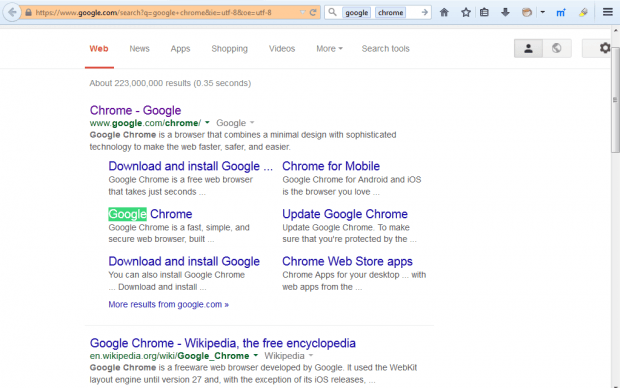Viewport: 620px width, 388px height.
Task: Open the Wikipedia publisher dropdown
Action: click(288, 356)
